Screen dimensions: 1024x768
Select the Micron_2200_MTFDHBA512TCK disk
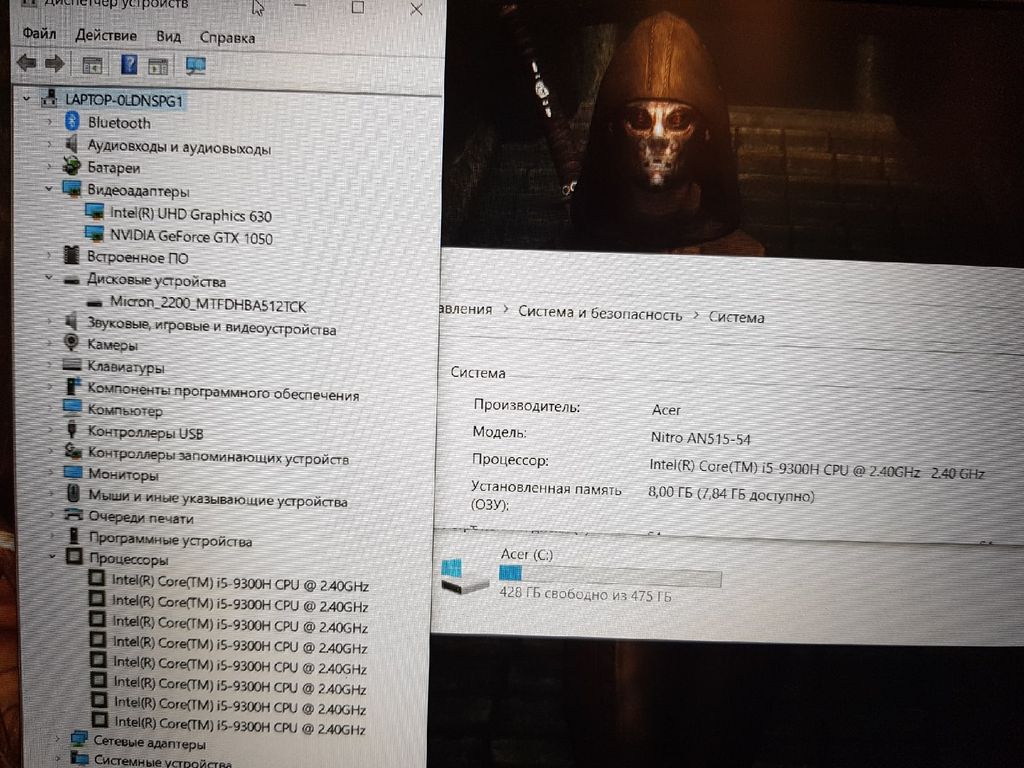[x=208, y=302]
